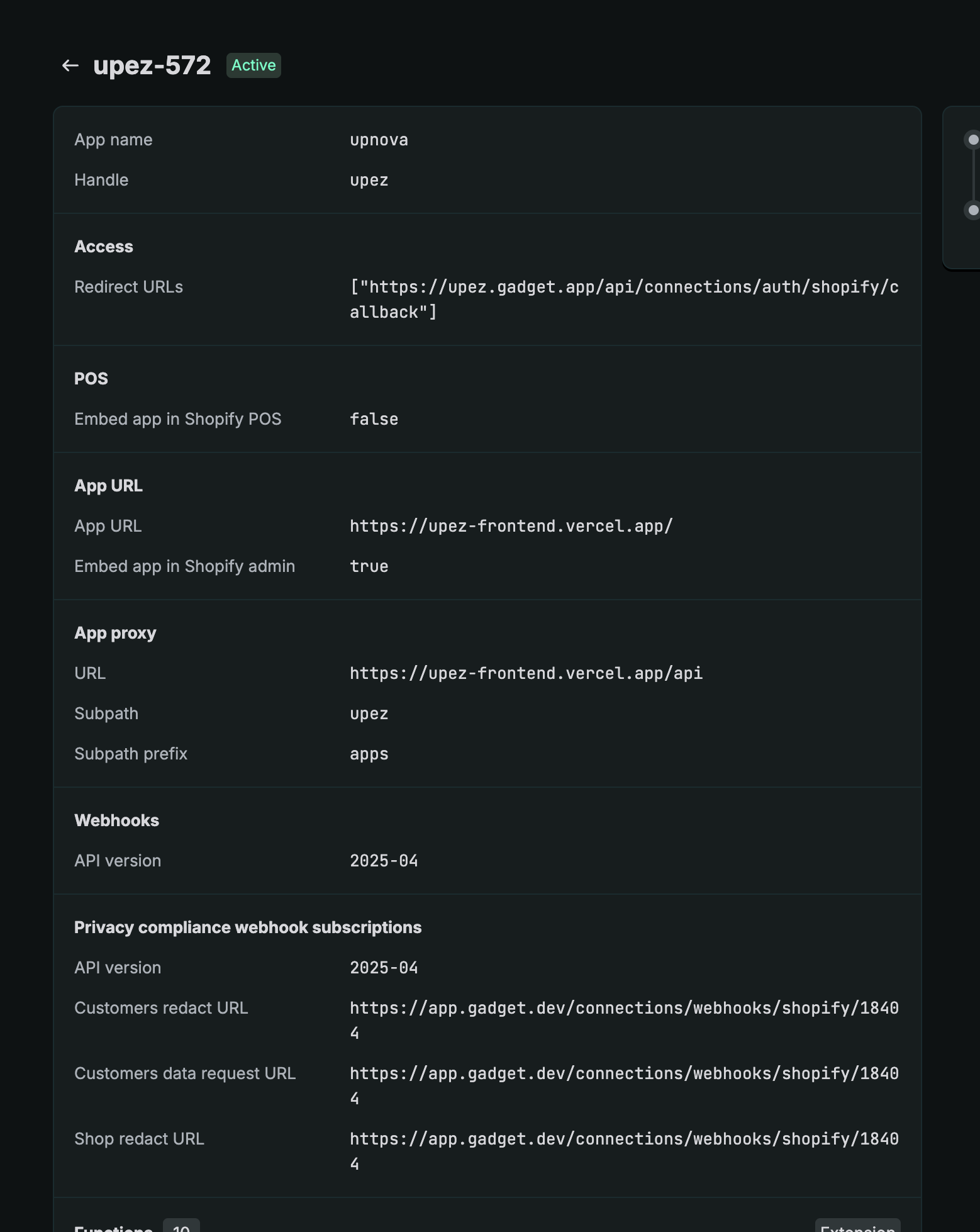Click the App URL value upez-frontend.vercel.app/
Image resolution: width=980 pixels, height=1232 pixels.
[511, 526]
